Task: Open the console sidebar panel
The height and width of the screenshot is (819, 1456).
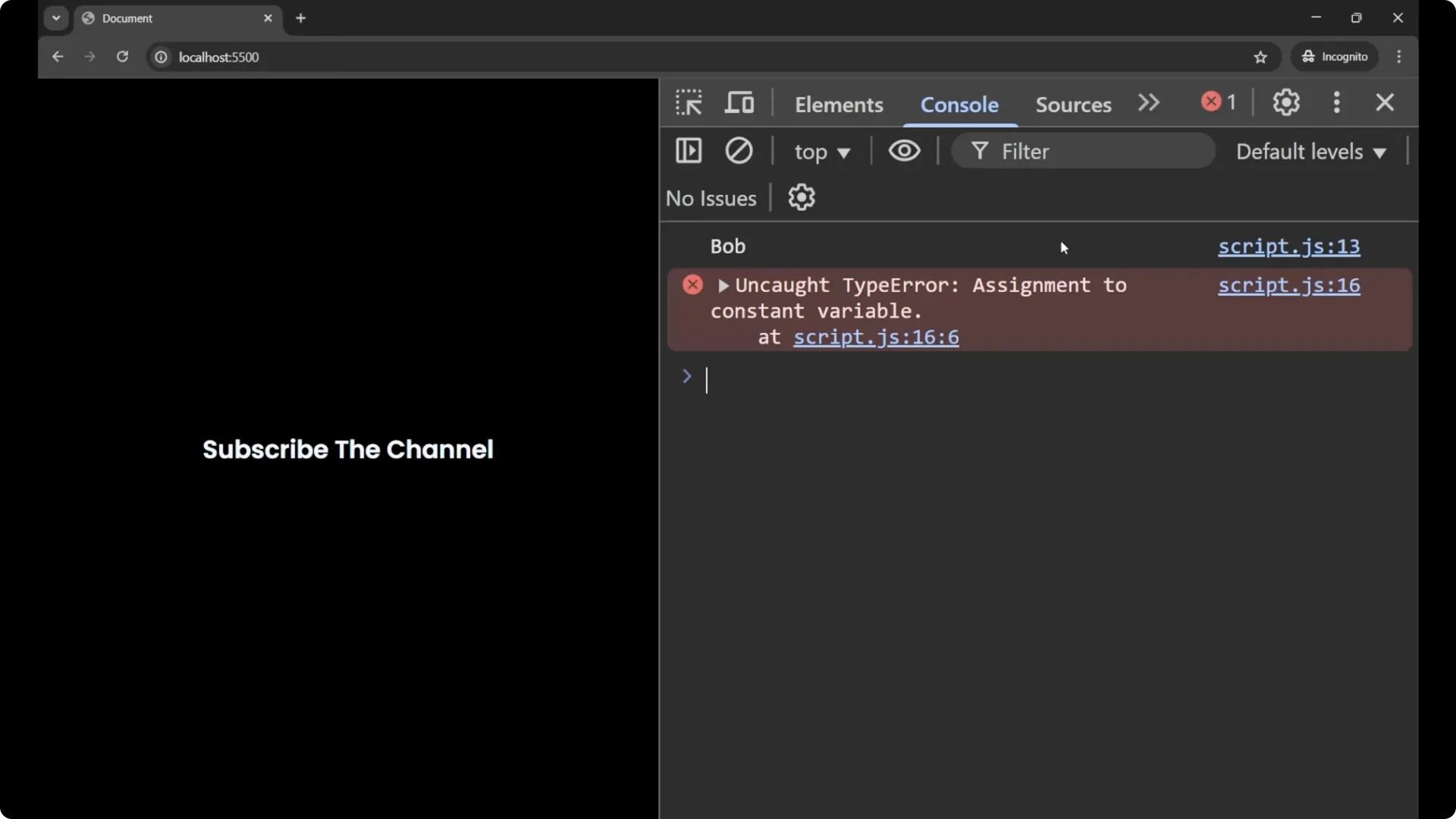Action: 689,151
